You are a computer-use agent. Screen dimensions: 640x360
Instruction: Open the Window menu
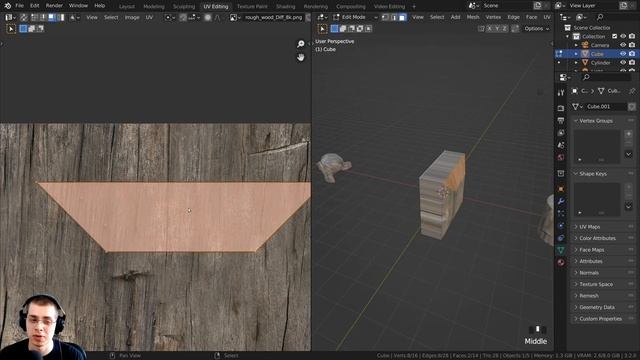(x=78, y=6)
